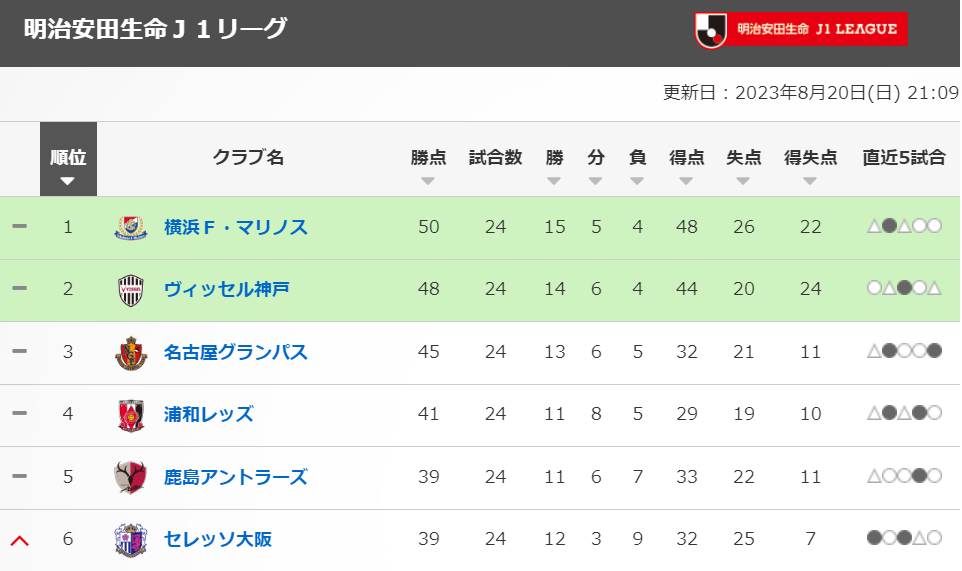This screenshot has width=962, height=571.
Task: Click the Cerezo Osaka club crest
Action: point(131,540)
